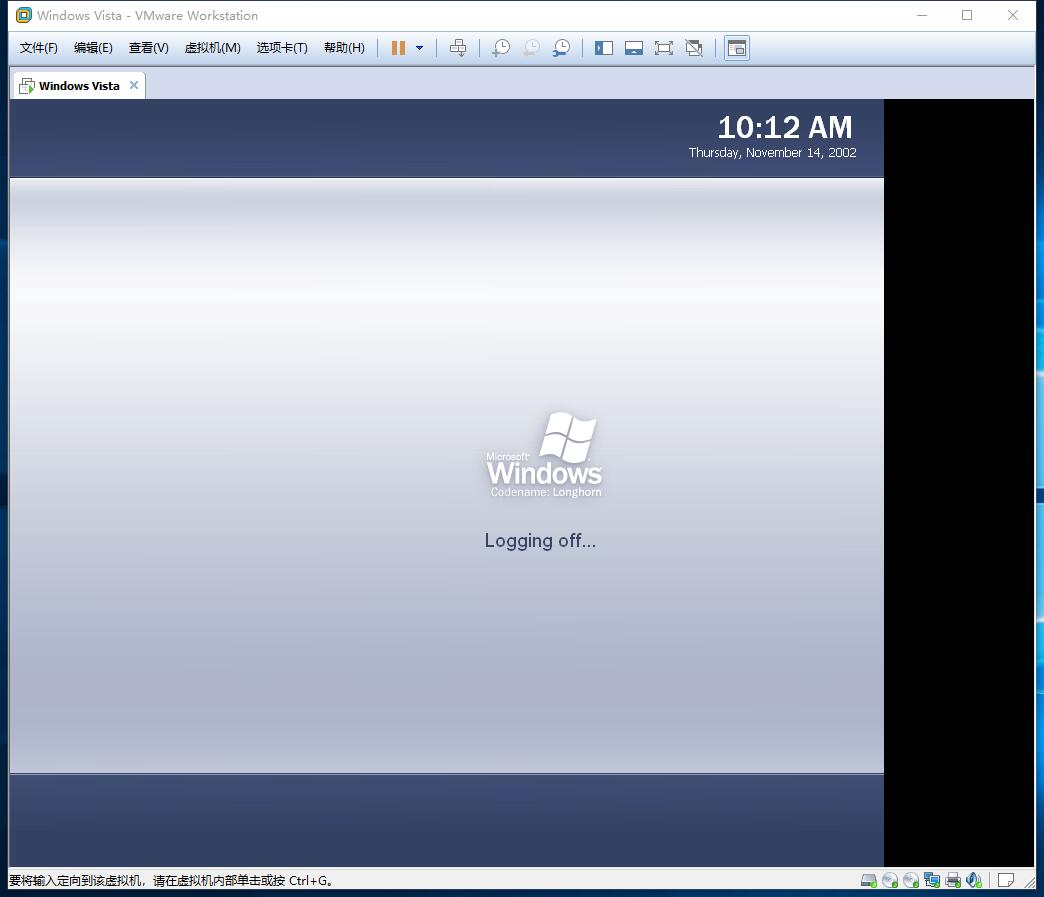Expand the power options dropdown arrow
Image resolution: width=1044 pixels, height=897 pixels.
[x=419, y=48]
